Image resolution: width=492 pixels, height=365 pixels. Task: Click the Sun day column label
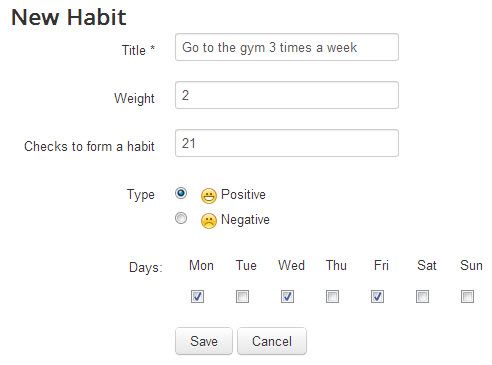point(471,266)
